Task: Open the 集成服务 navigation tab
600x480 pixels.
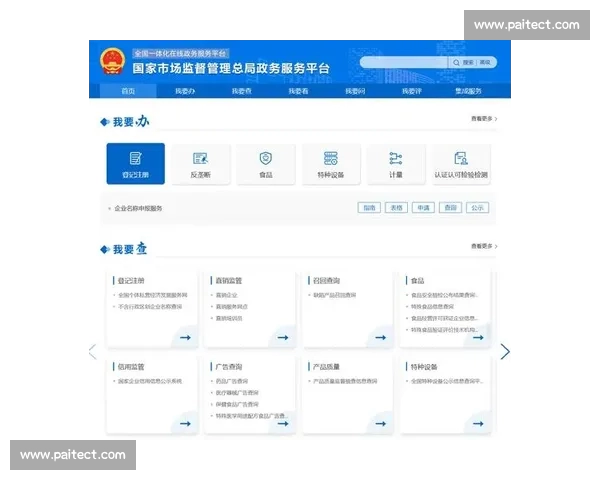Action: 468,91
